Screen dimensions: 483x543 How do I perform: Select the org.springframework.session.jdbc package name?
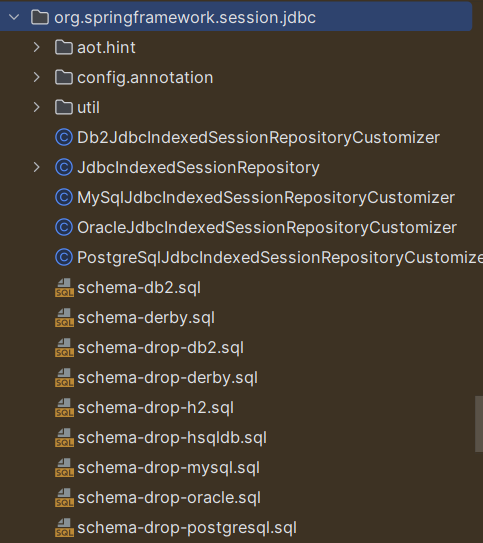pyautogui.click(x=185, y=18)
